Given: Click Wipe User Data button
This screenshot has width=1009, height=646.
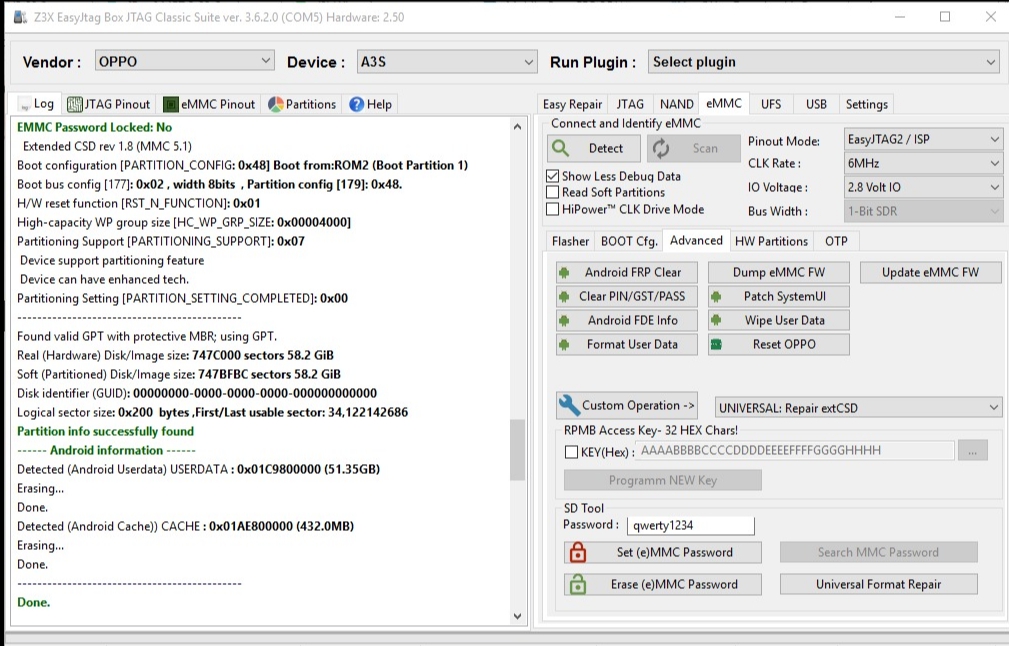Looking at the screenshot, I should 779,320.
